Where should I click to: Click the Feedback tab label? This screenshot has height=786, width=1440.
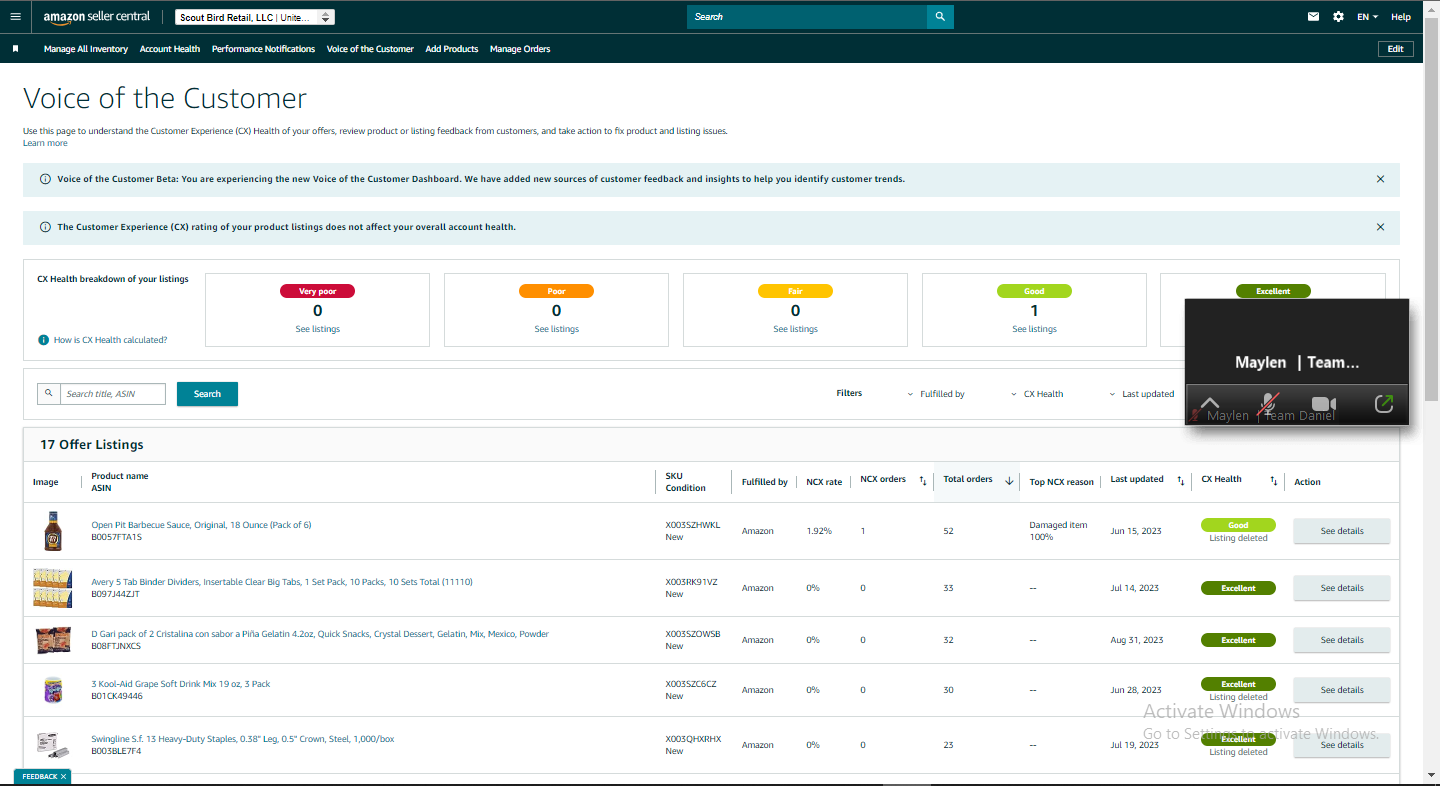[39, 776]
